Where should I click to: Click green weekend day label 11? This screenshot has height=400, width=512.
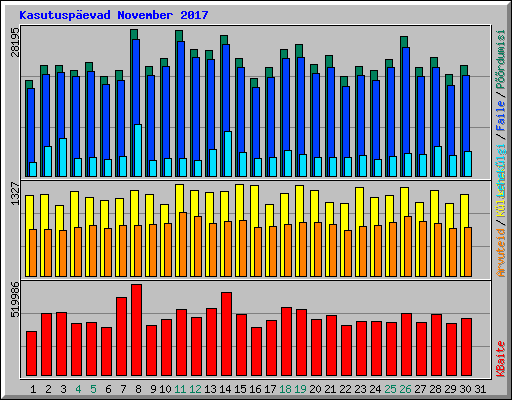(180, 389)
